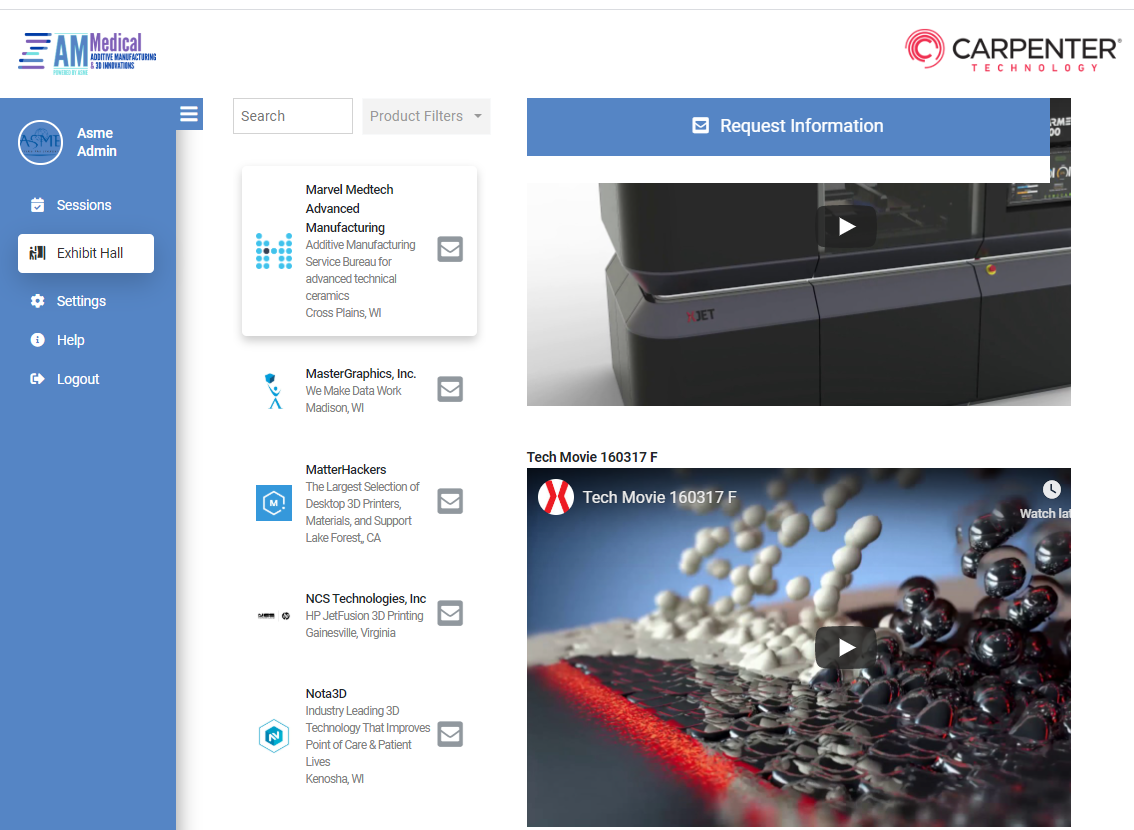This screenshot has width=1134, height=830.
Task: Click the exhibitor Search field
Action: (x=293, y=116)
